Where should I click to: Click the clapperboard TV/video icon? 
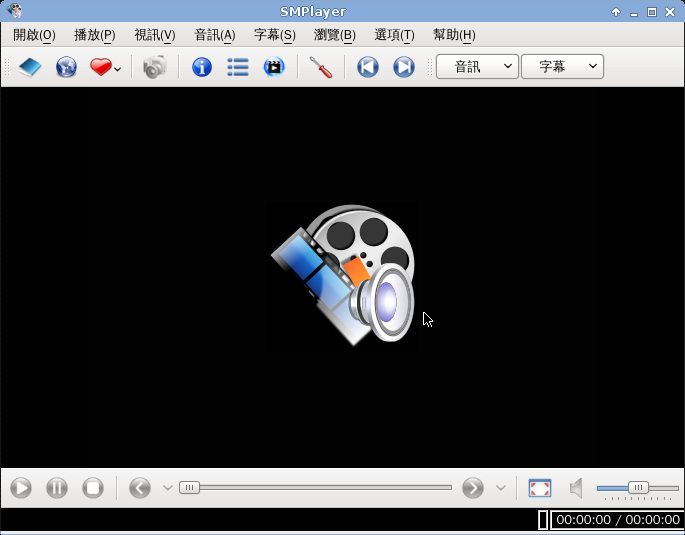coord(274,67)
